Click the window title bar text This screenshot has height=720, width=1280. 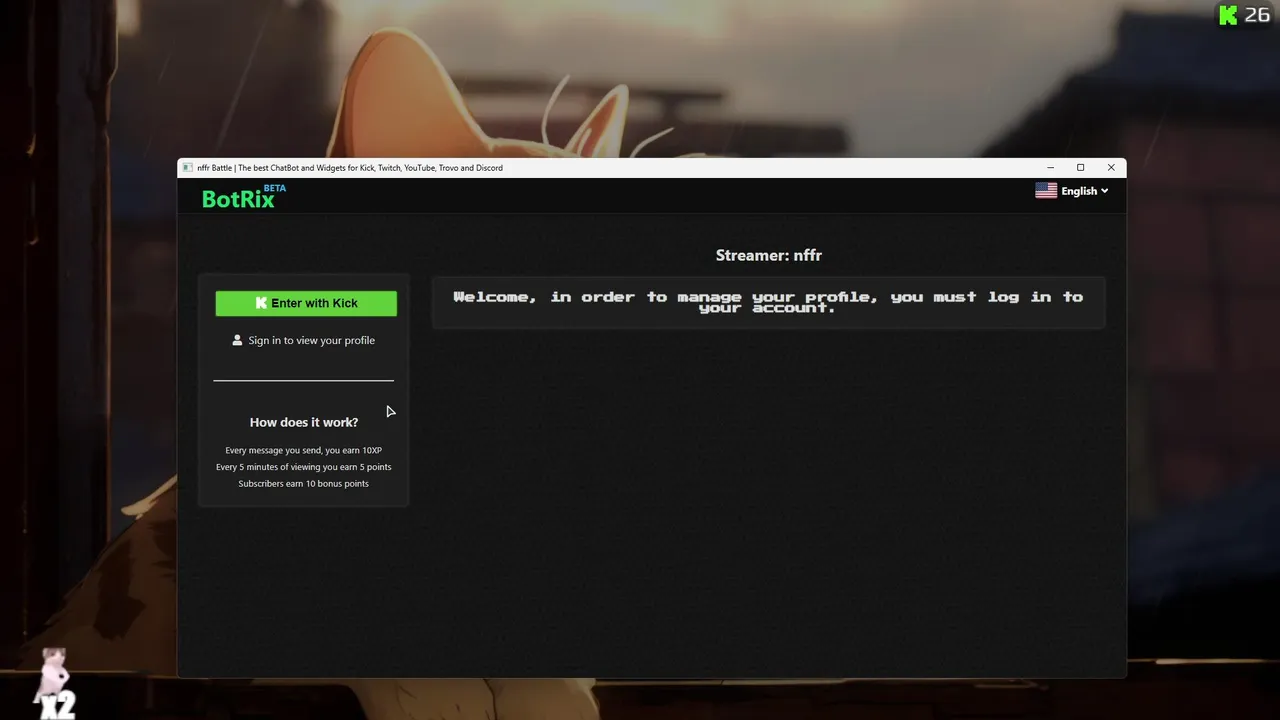[350, 168]
